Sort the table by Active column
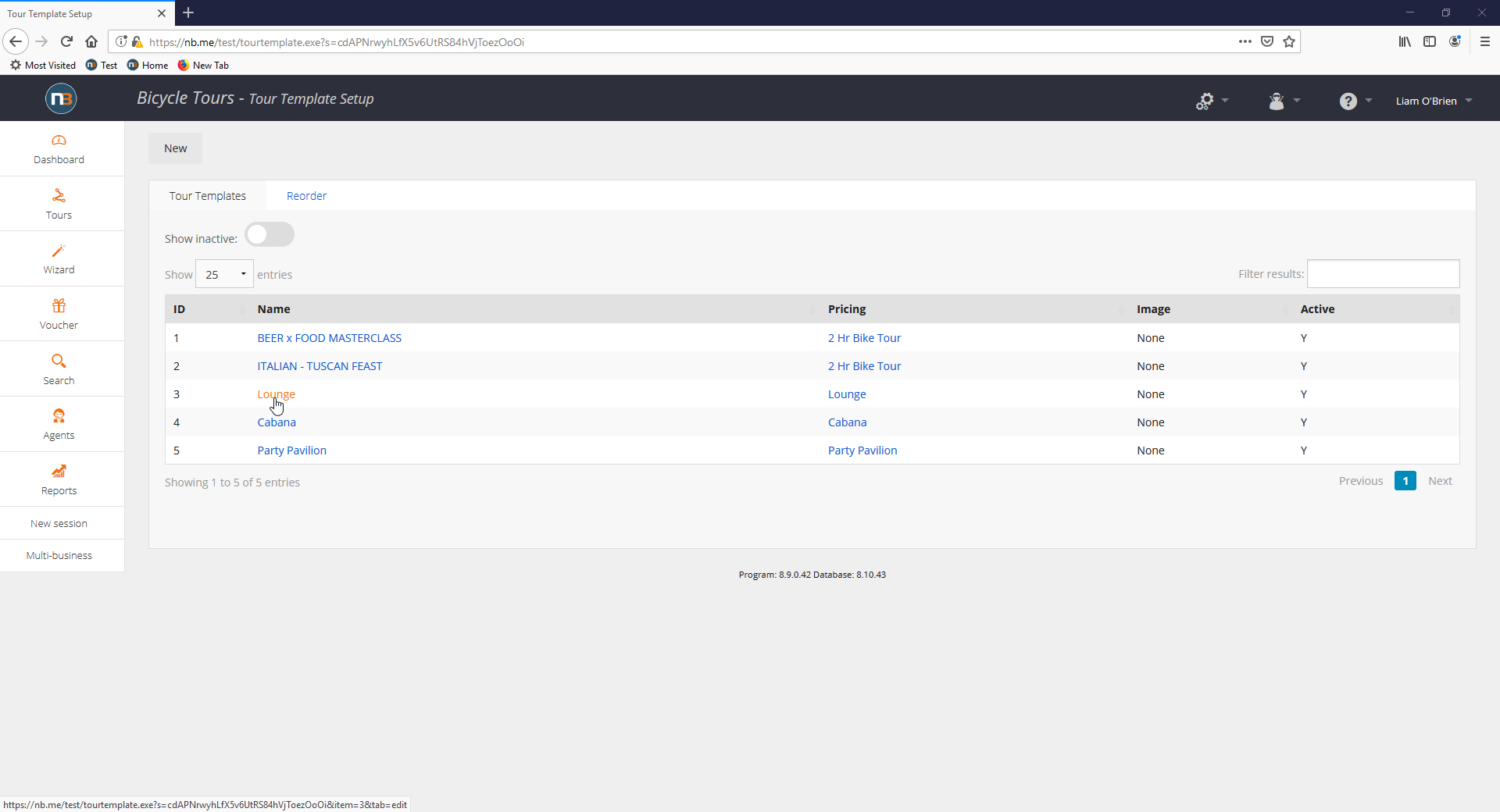Image resolution: width=1500 pixels, height=812 pixels. click(1376, 309)
